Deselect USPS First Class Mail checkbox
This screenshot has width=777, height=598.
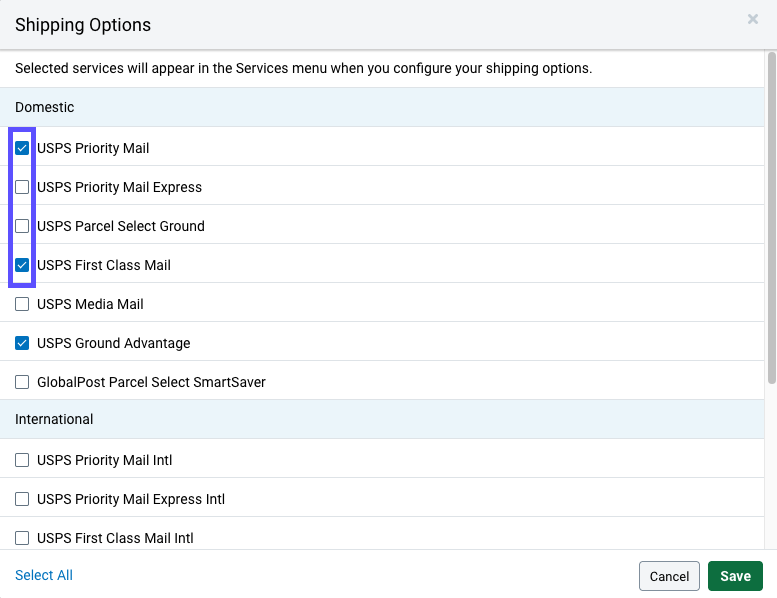[x=22, y=265]
